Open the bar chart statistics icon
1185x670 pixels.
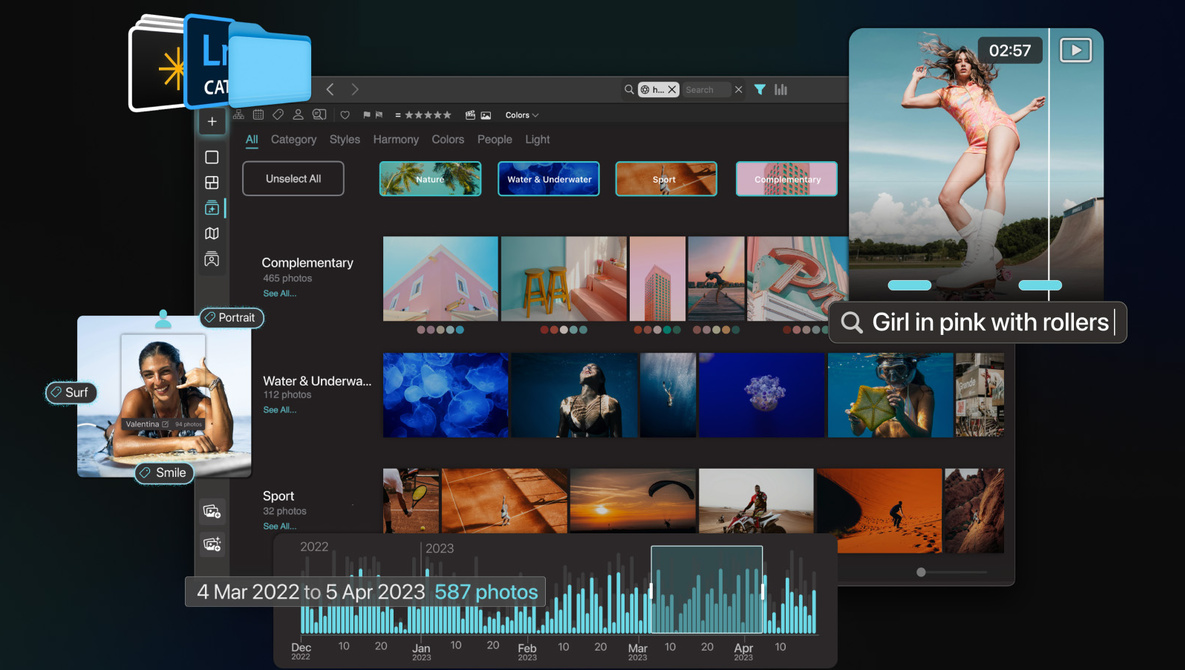781,89
